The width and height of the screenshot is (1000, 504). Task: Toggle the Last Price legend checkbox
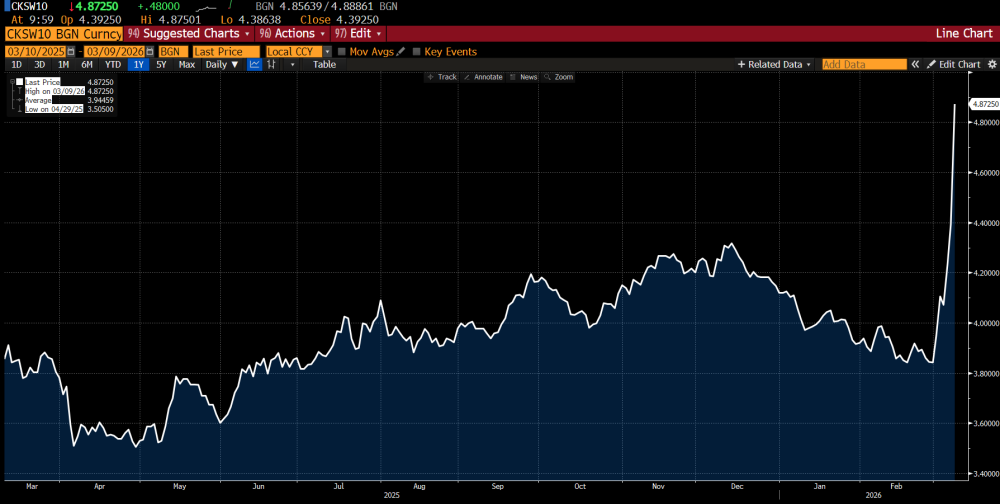pyautogui.click(x=20, y=82)
